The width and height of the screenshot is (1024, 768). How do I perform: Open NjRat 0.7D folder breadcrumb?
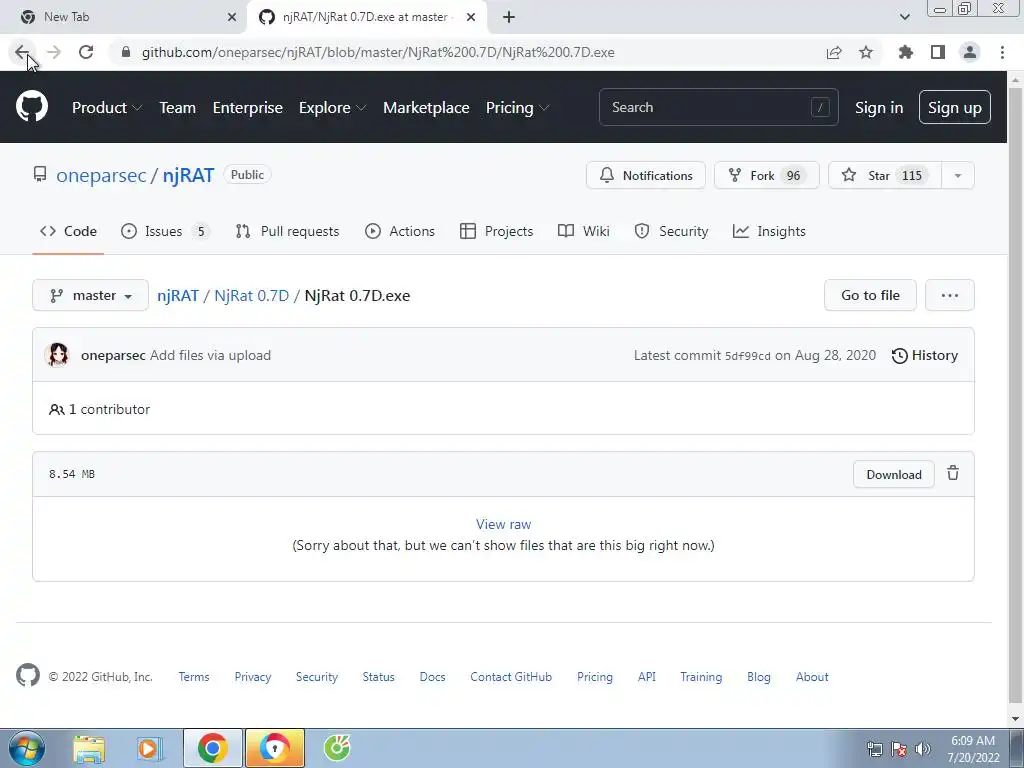click(251, 295)
